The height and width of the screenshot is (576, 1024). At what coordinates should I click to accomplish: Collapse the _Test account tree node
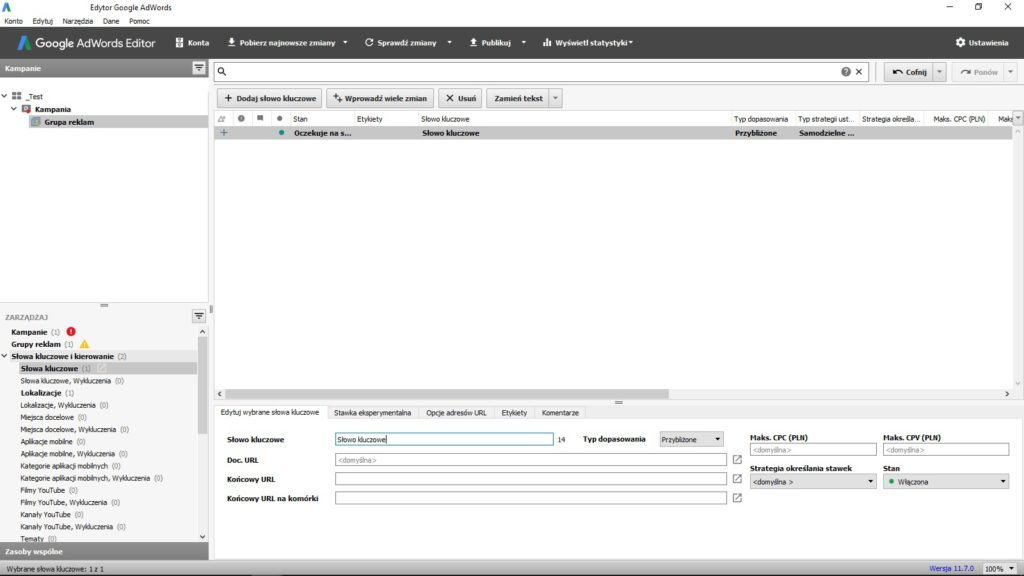coord(5,96)
